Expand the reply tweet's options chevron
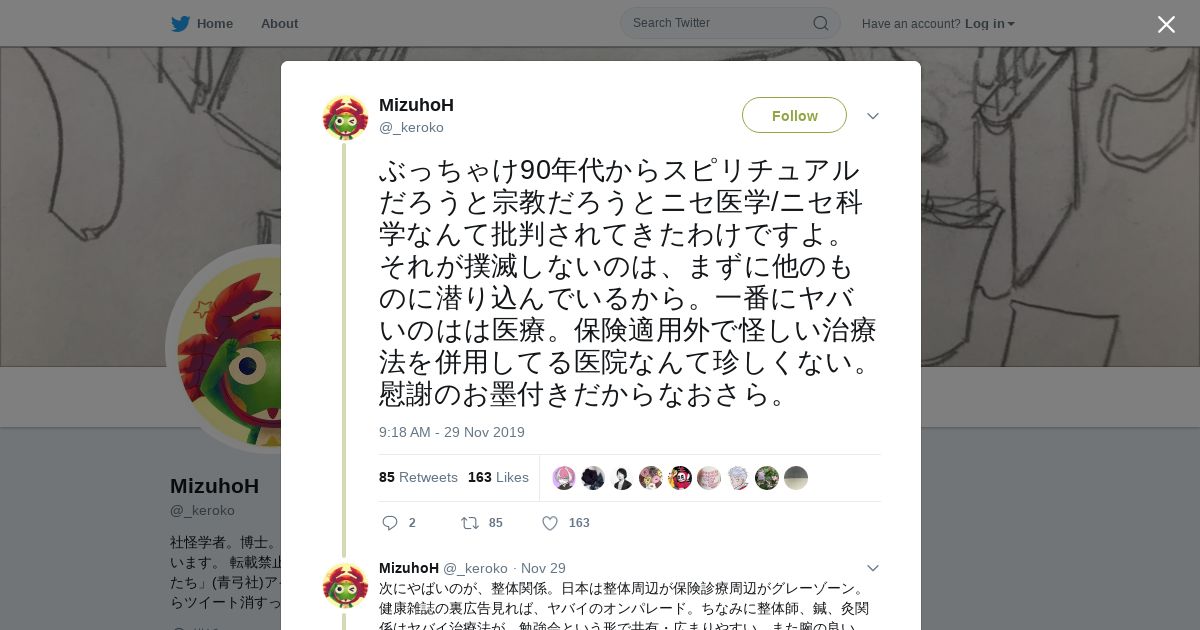This screenshot has width=1200, height=630. click(x=873, y=568)
